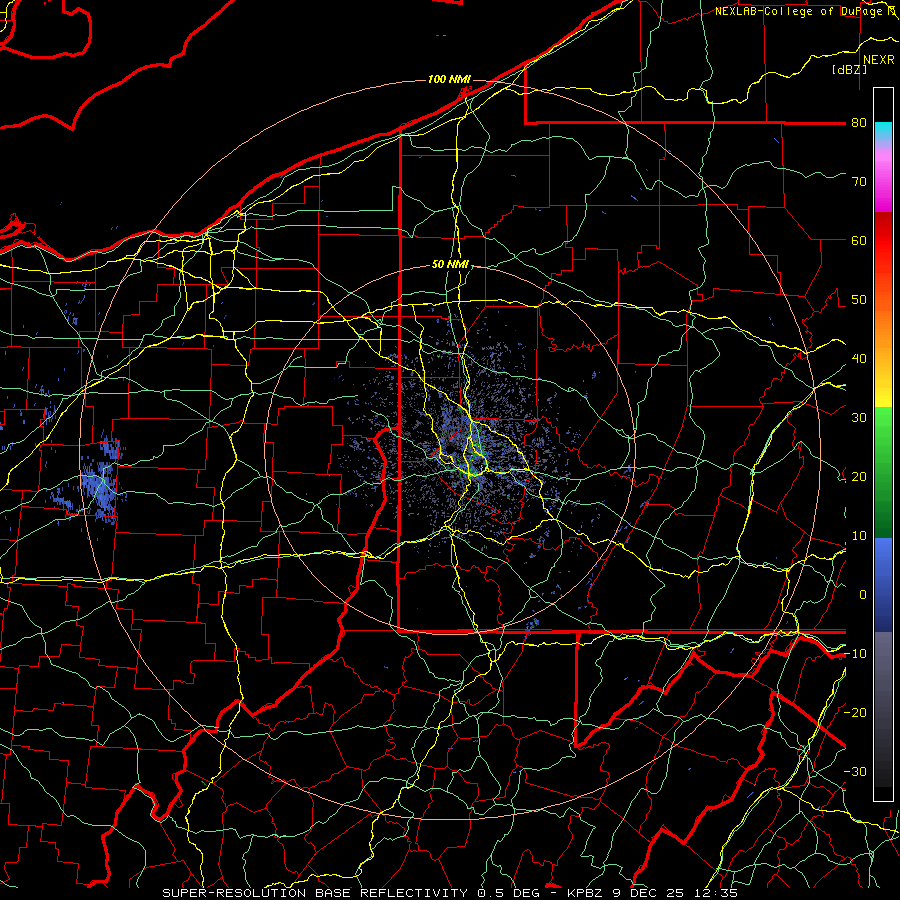Click the 50 NMI range ring label
This screenshot has height=900, width=900.
(x=451, y=265)
